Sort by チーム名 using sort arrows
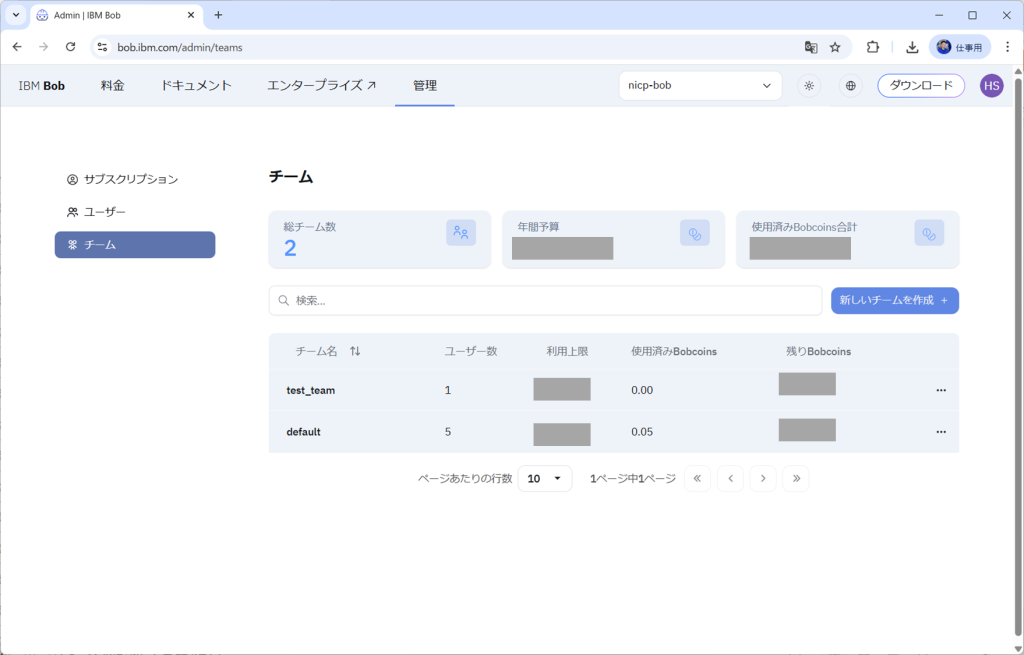 tap(355, 351)
